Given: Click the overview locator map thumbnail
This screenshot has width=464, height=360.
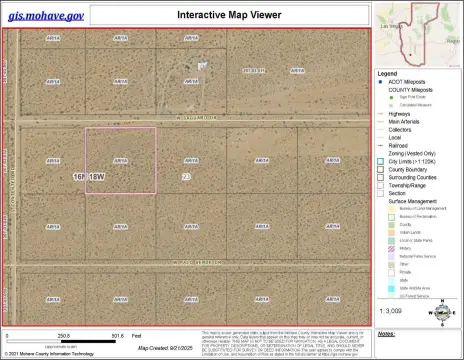Looking at the screenshot, I should click(x=418, y=35).
